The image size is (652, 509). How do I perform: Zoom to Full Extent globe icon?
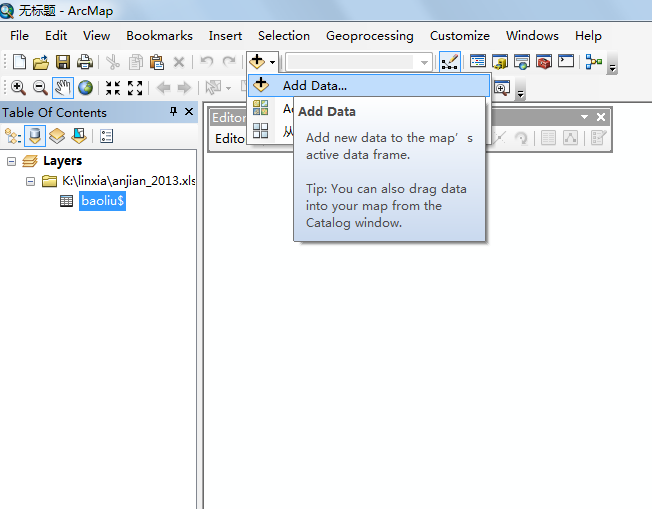point(85,88)
